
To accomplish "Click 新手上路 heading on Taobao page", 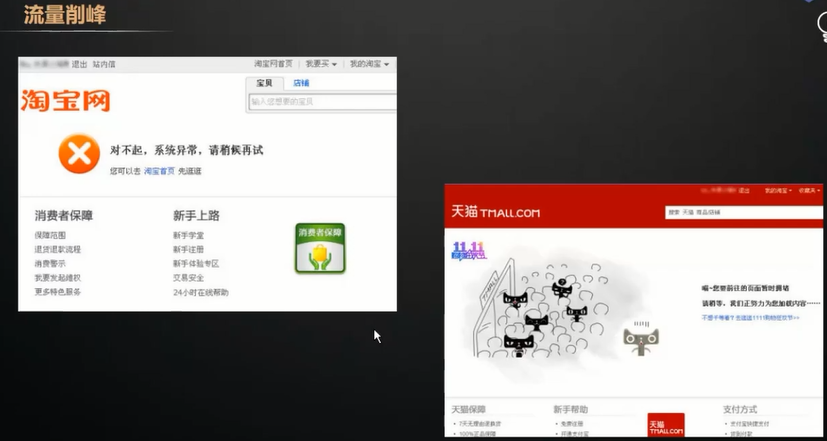I will (x=196, y=216).
